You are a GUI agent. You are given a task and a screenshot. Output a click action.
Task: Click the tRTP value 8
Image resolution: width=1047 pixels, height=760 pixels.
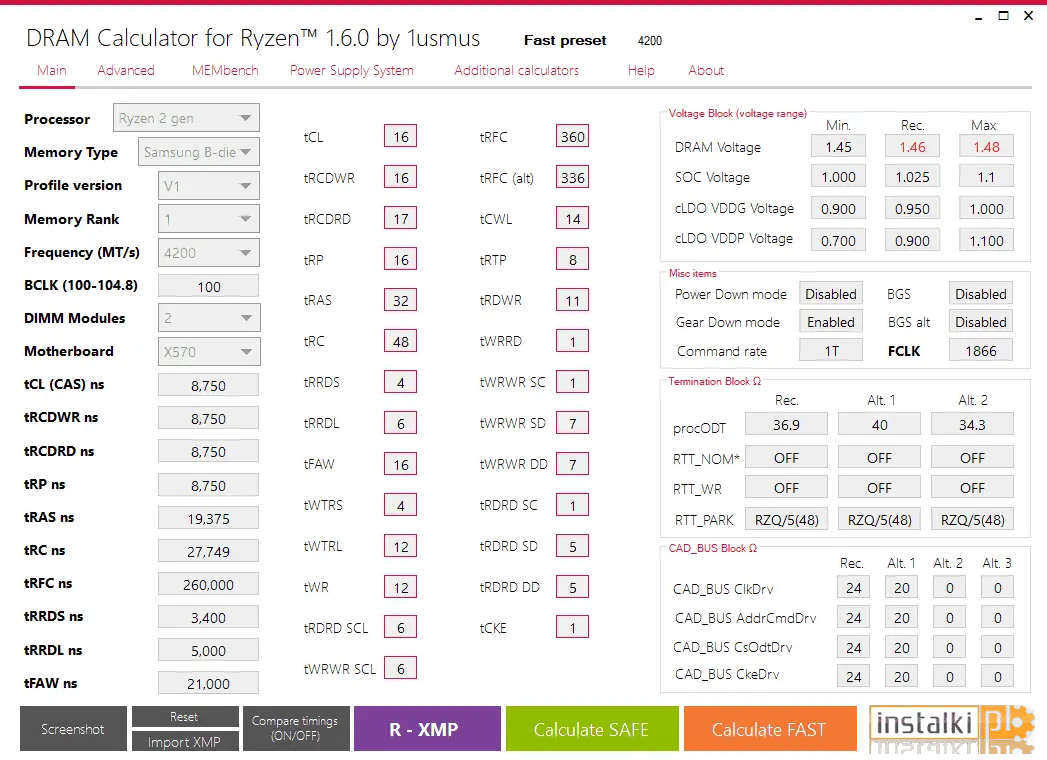[x=573, y=260]
